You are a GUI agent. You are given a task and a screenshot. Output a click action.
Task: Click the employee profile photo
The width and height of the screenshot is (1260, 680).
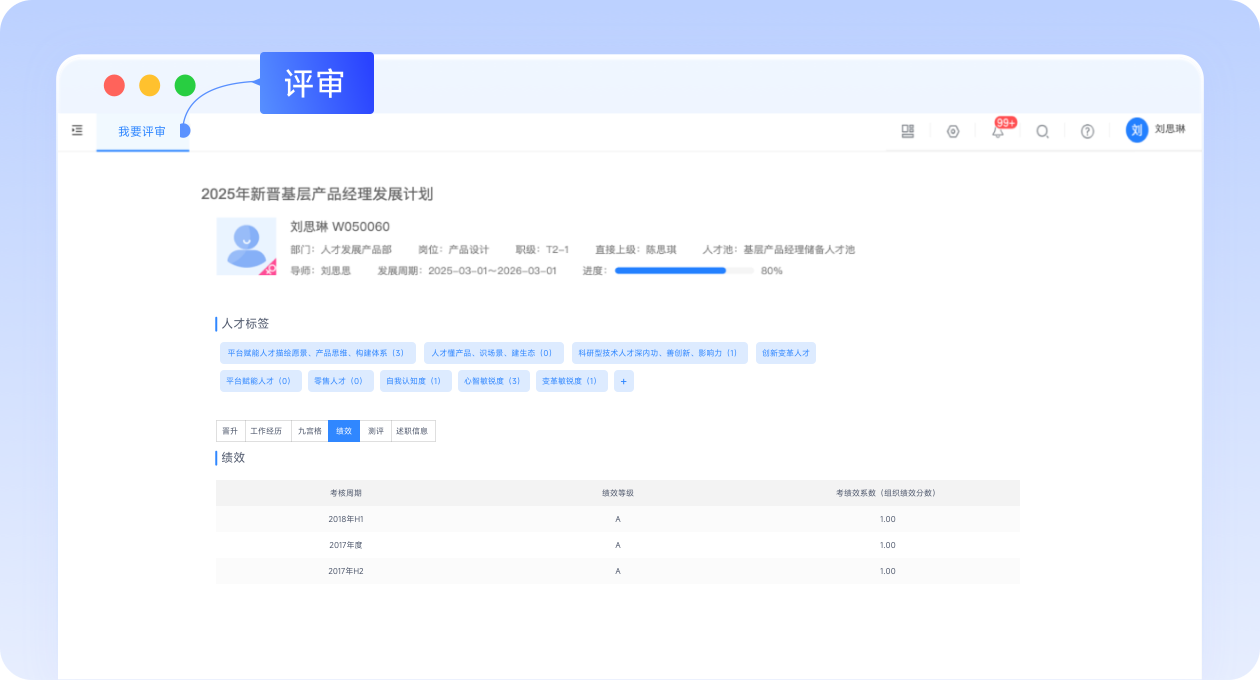pyautogui.click(x=246, y=246)
